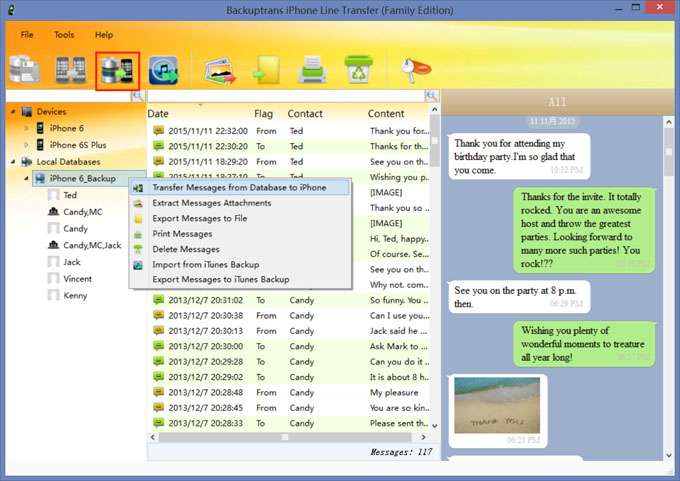The image size is (680, 481).
Task: Open the Help menu
Action: coord(104,35)
